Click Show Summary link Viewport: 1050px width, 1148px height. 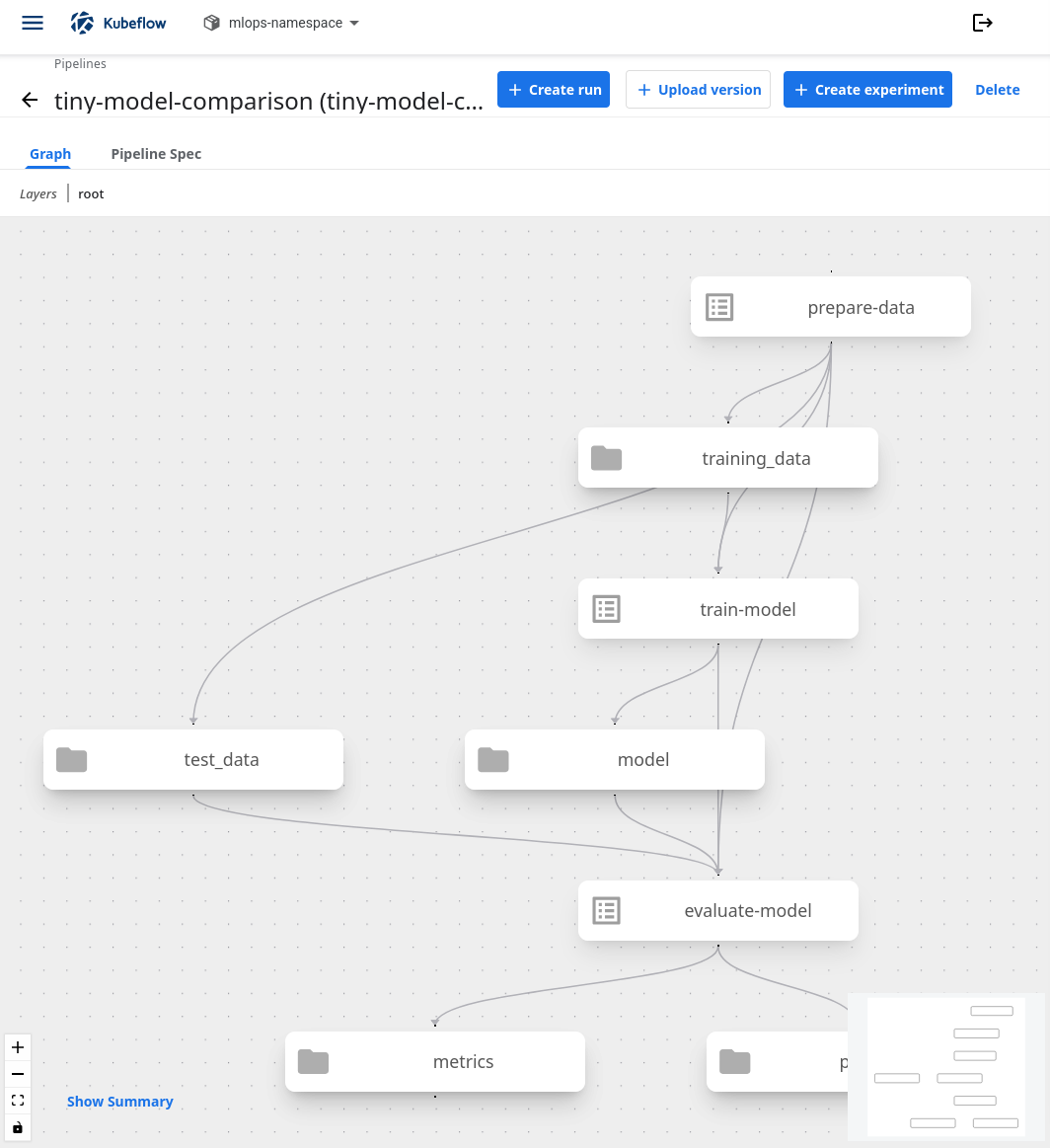[x=120, y=1102]
